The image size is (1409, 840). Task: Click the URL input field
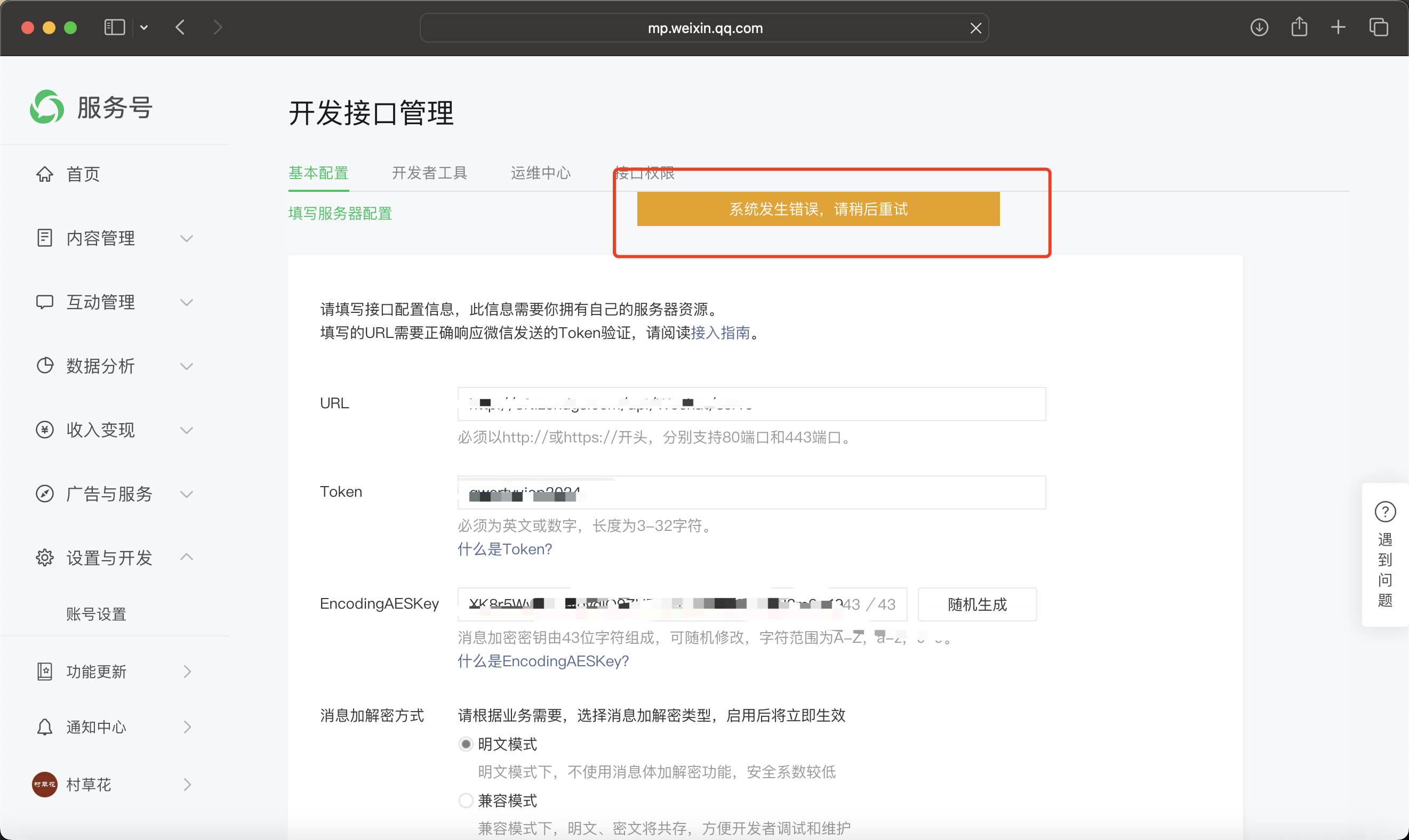click(x=751, y=403)
